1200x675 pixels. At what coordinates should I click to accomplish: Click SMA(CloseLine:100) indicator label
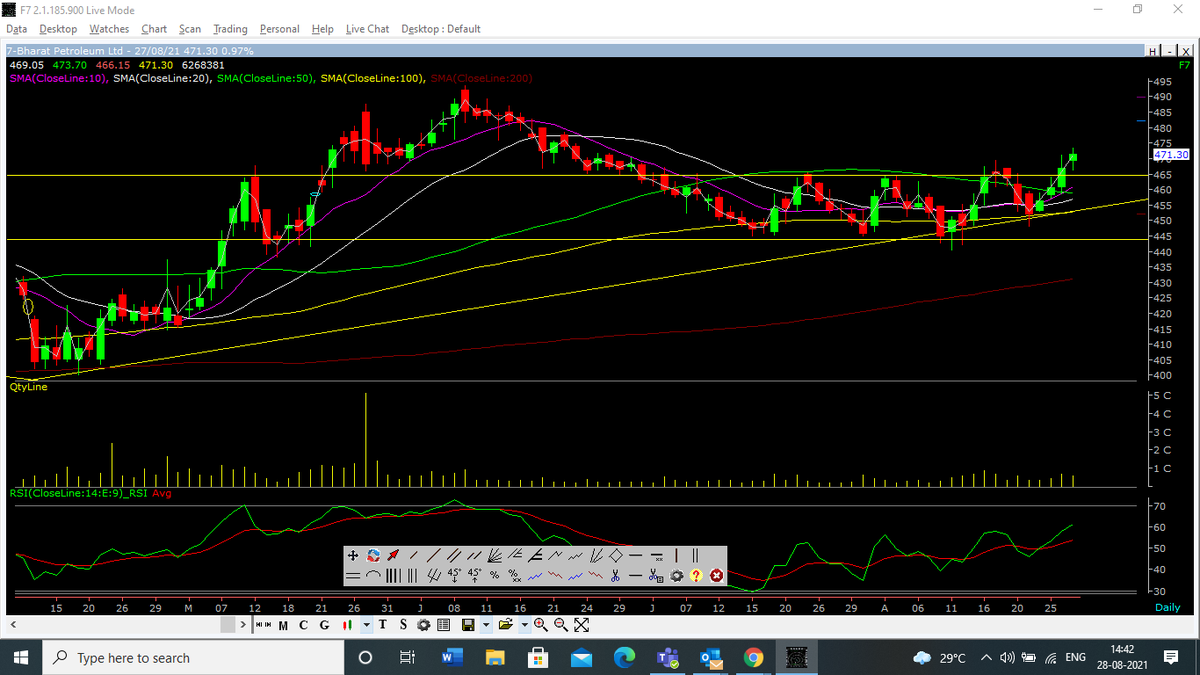[372, 77]
